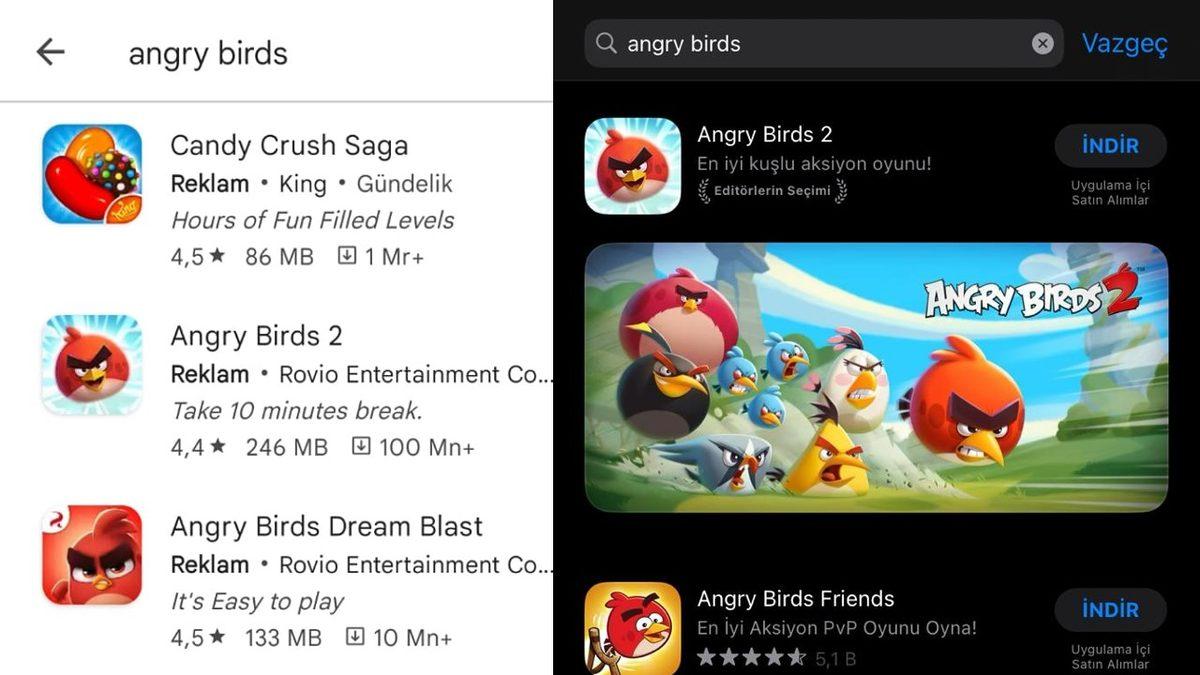Tap the Editörlerin Seçimi badge

pos(772,190)
